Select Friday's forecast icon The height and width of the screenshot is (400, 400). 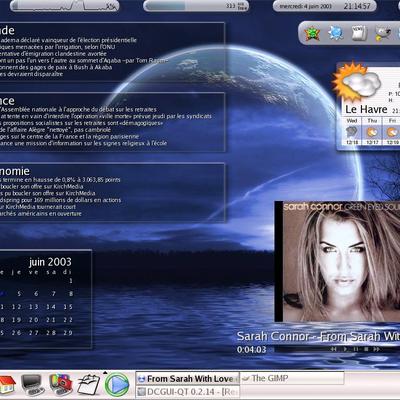(392, 132)
